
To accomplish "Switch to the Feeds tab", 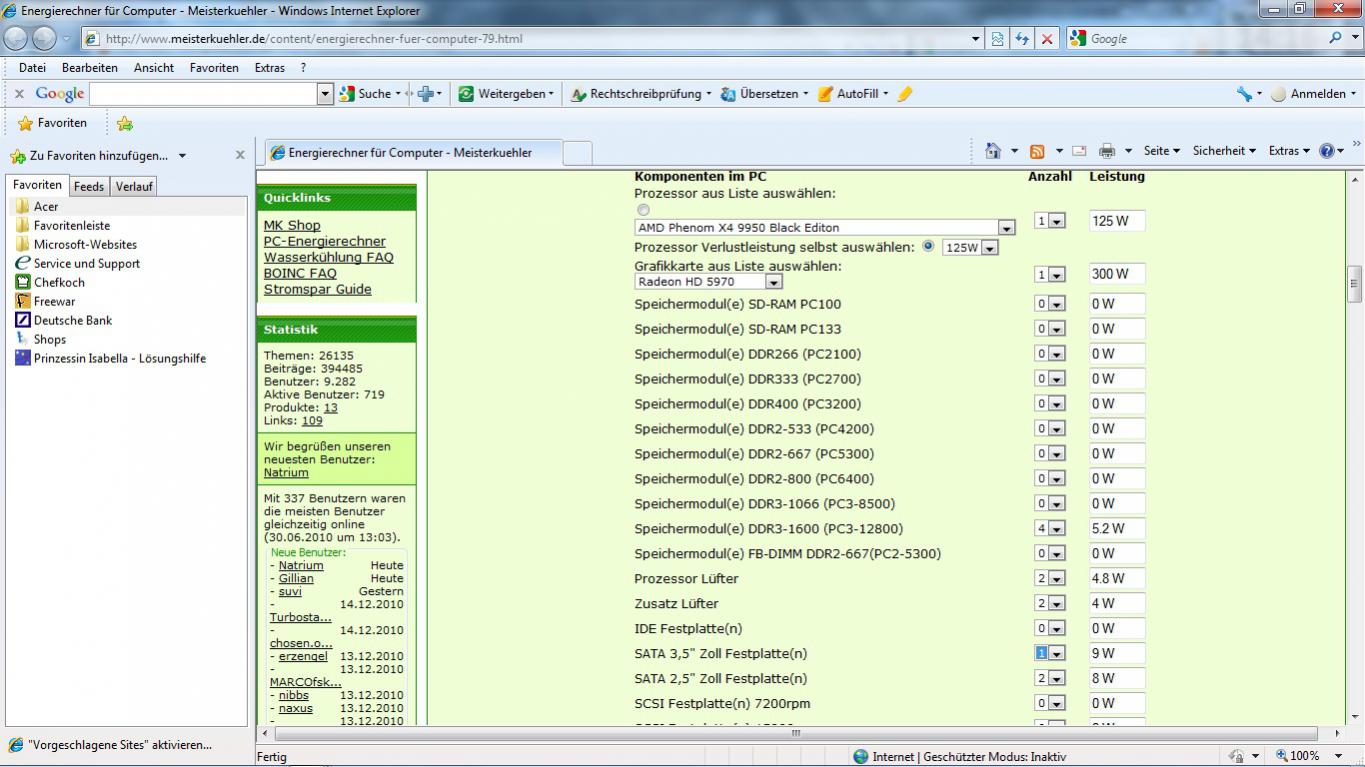I will [x=88, y=186].
